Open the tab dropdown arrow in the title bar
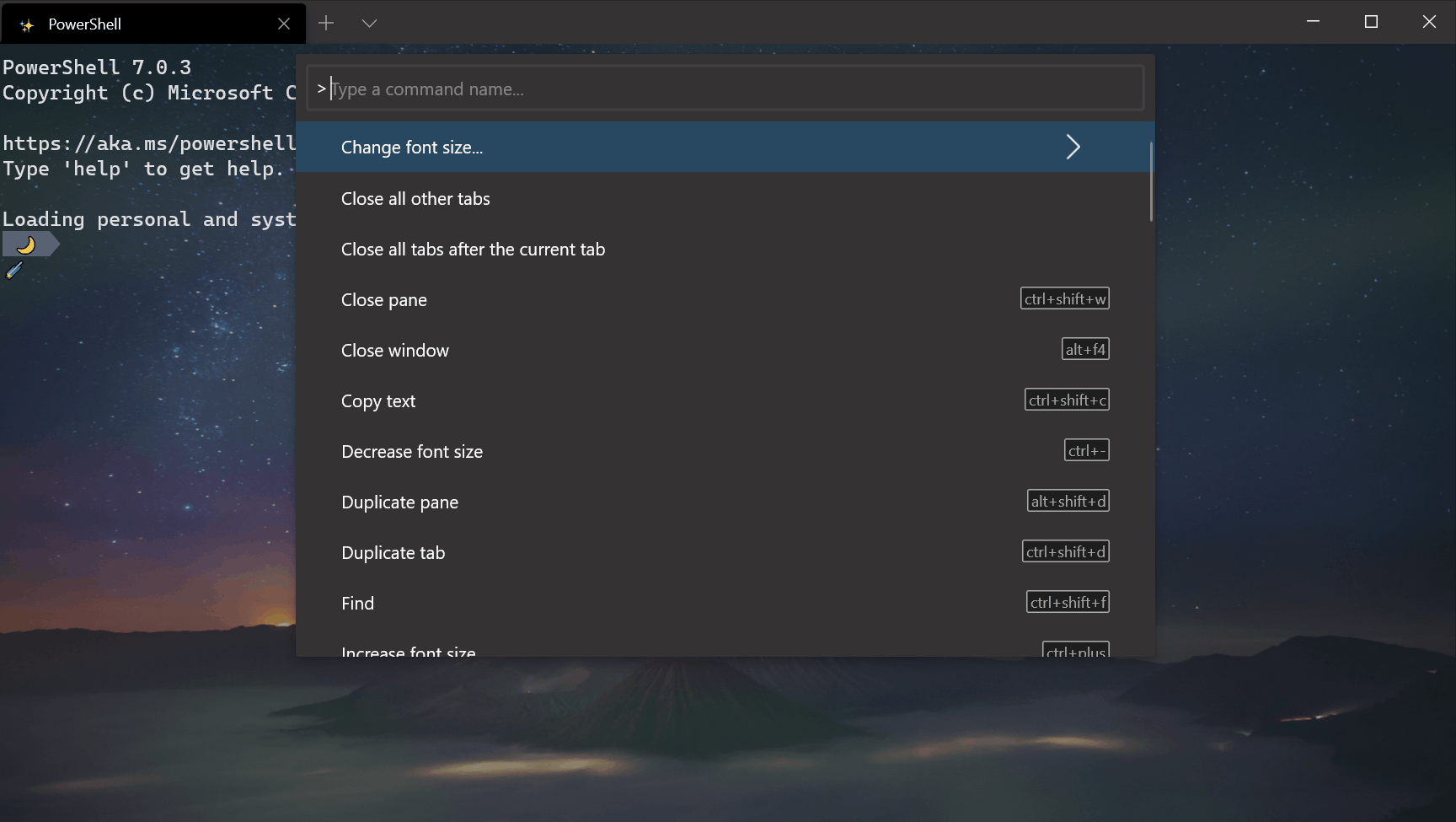The height and width of the screenshot is (822, 1456). [x=369, y=23]
